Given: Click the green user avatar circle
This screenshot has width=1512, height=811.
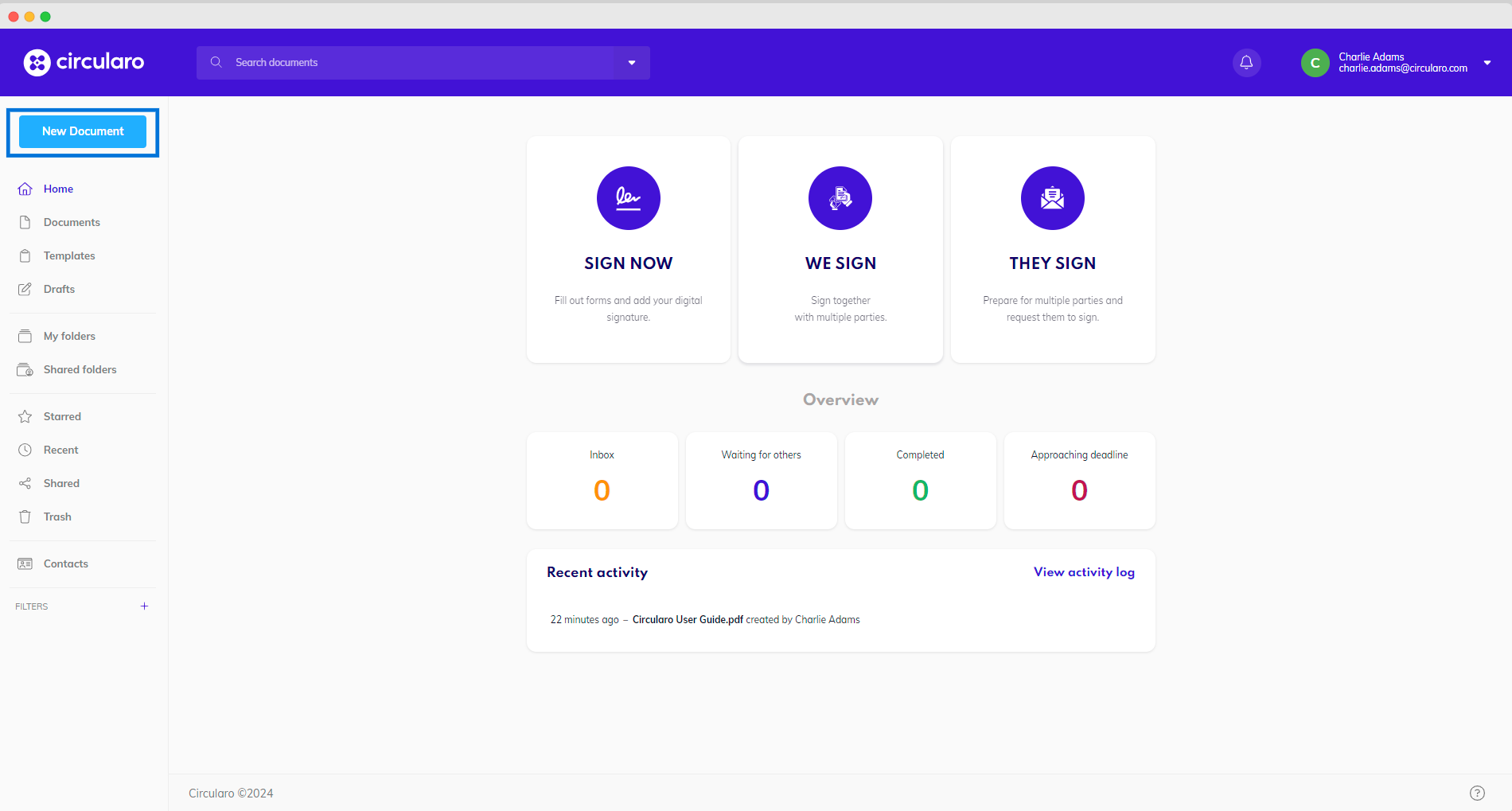Looking at the screenshot, I should pyautogui.click(x=1315, y=63).
